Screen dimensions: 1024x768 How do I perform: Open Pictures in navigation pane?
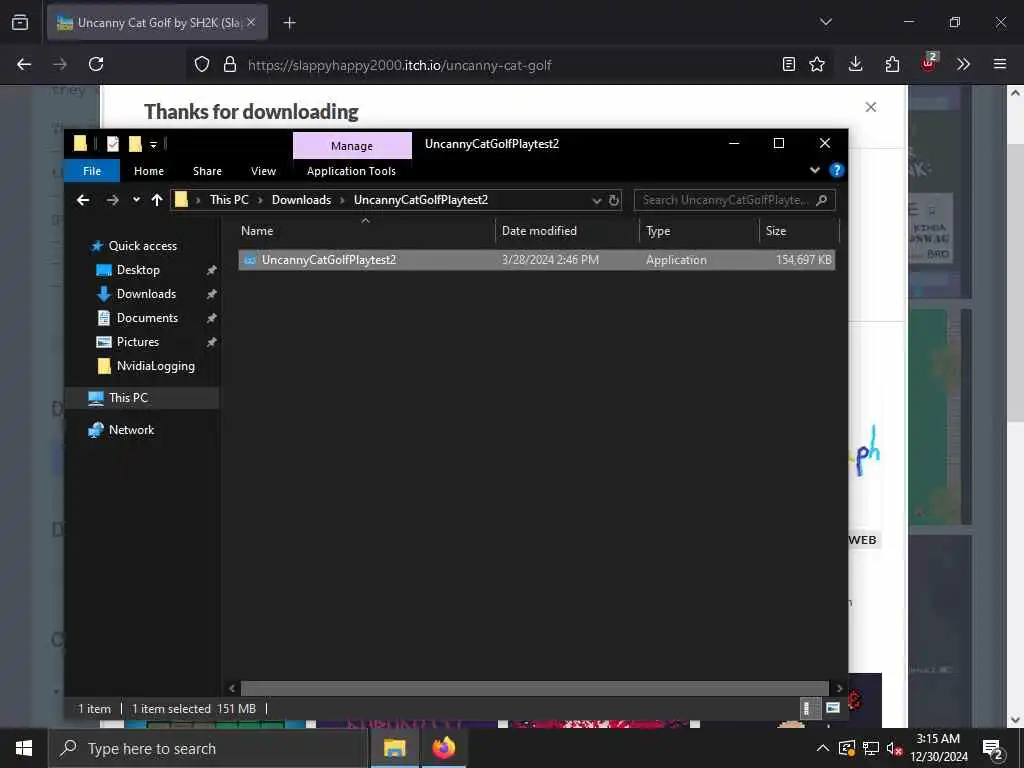[x=138, y=342]
